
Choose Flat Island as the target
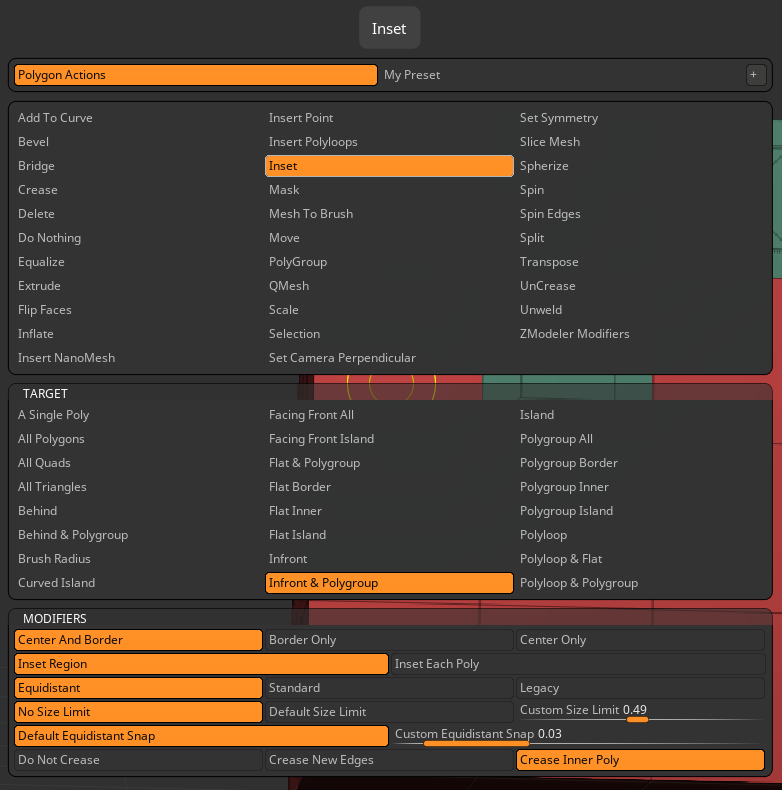(297, 535)
